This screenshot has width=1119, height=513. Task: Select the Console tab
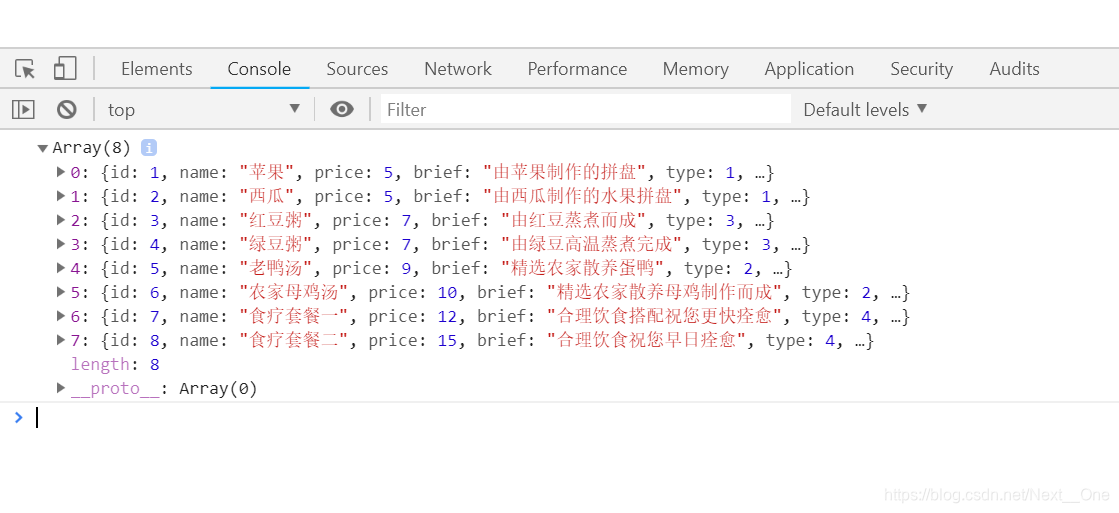tap(259, 69)
